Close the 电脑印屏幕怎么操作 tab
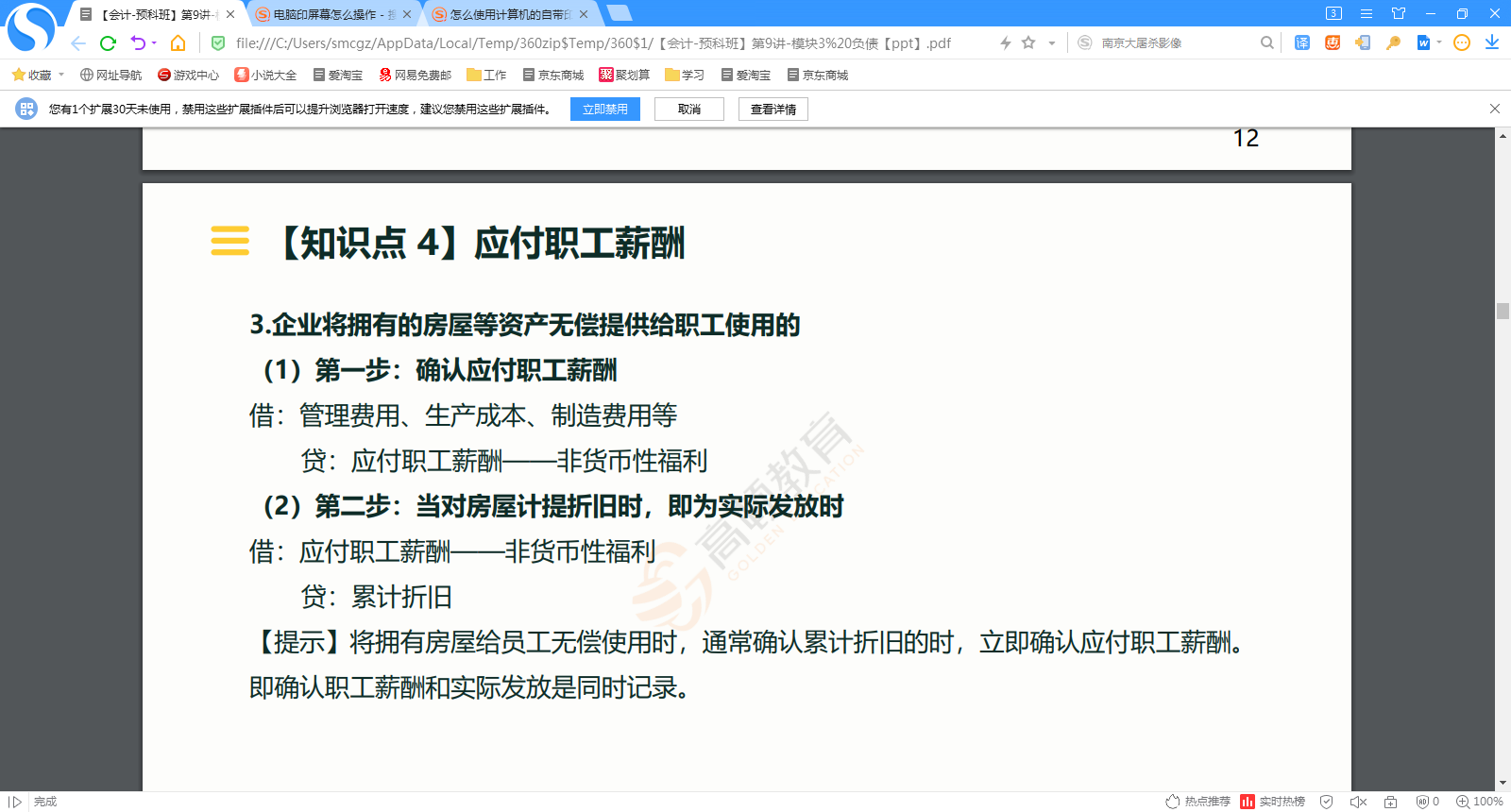Viewport: 1511px width, 812px height. [x=407, y=14]
